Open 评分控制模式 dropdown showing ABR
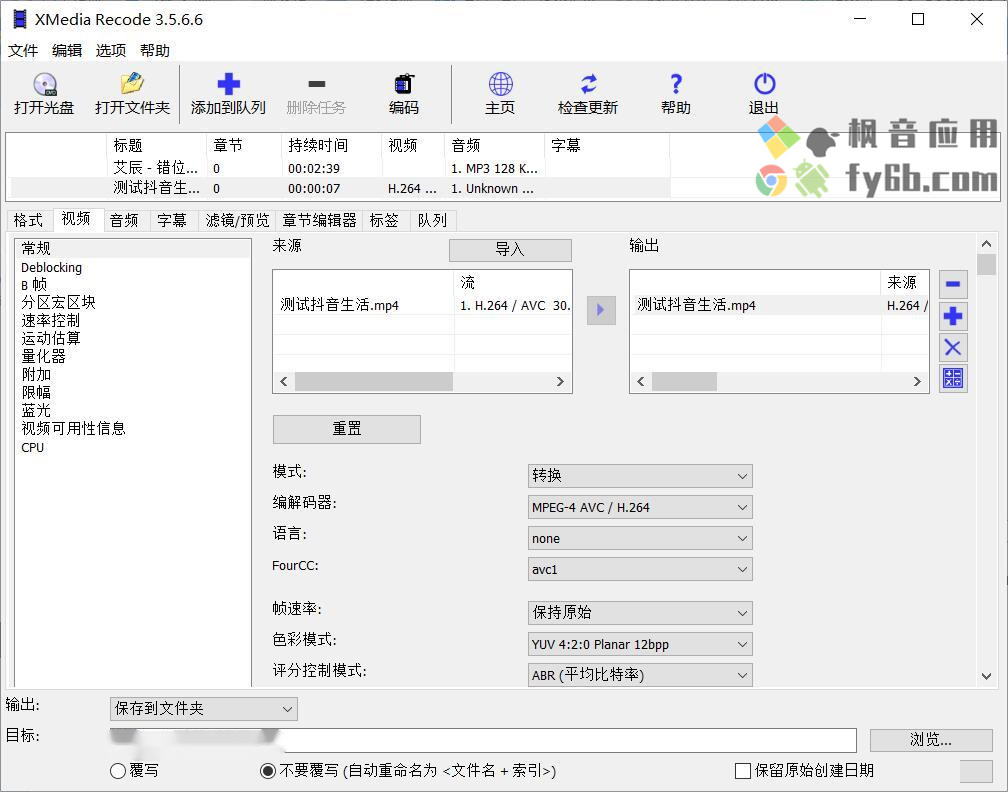Image resolution: width=1008 pixels, height=792 pixels. click(x=640, y=675)
